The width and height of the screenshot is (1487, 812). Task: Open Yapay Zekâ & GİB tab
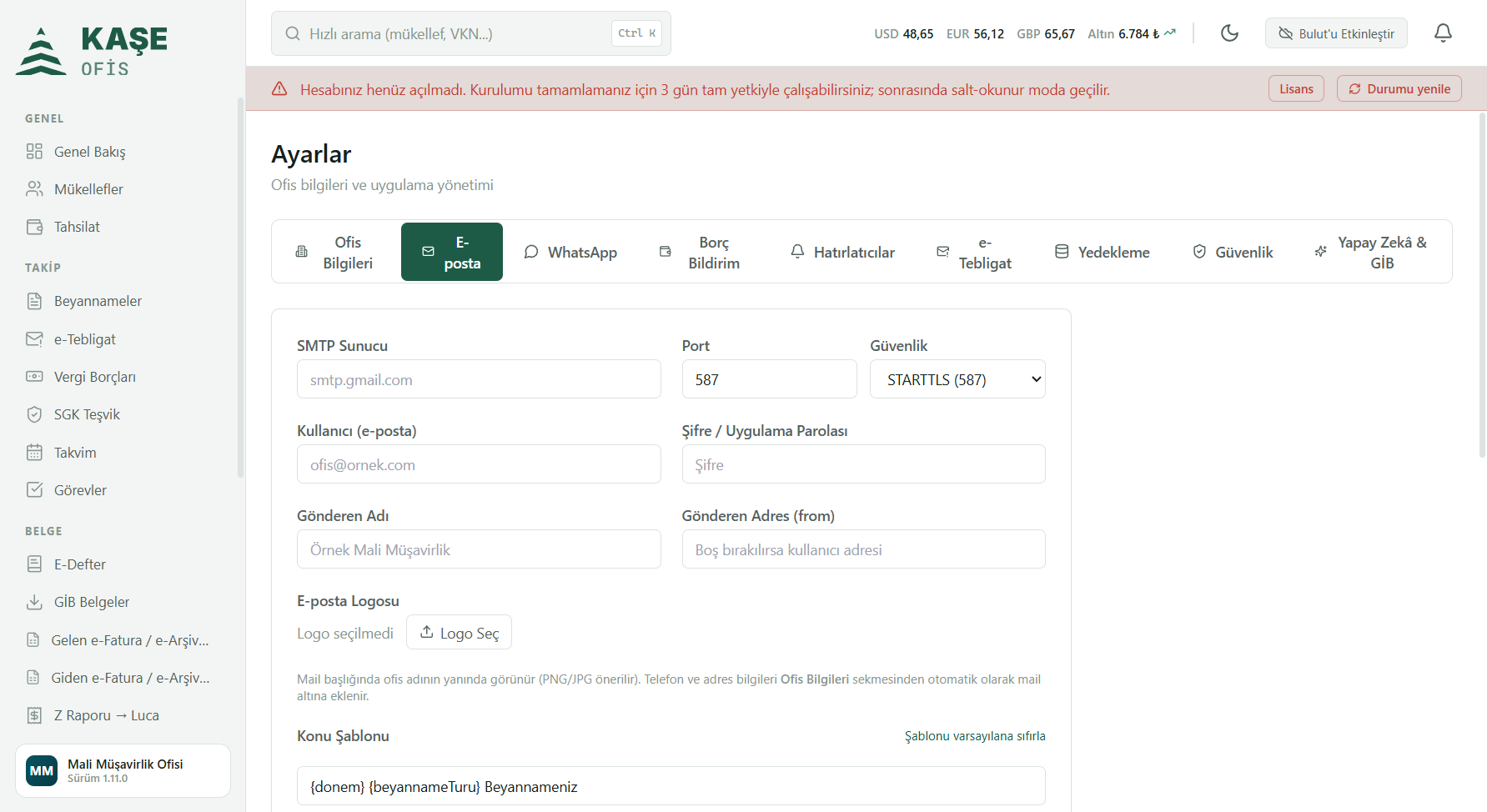(1371, 252)
